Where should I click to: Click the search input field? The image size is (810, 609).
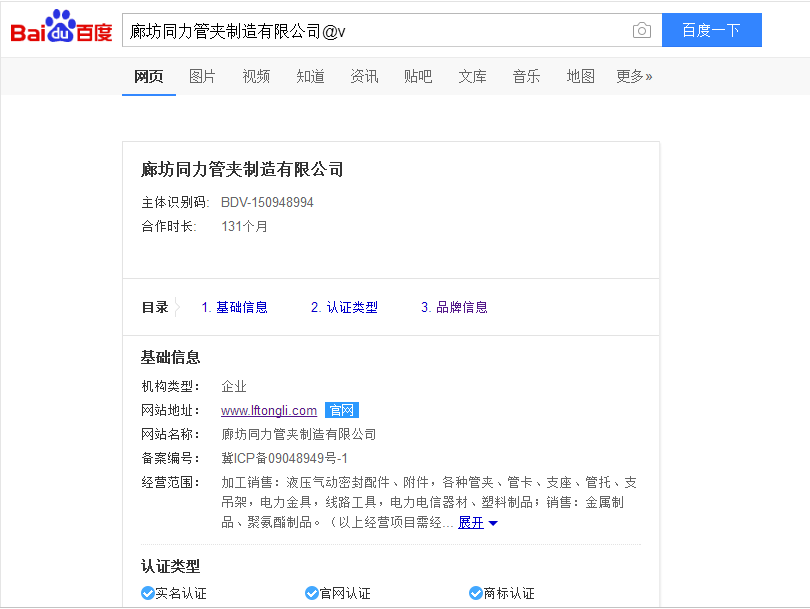pos(375,31)
